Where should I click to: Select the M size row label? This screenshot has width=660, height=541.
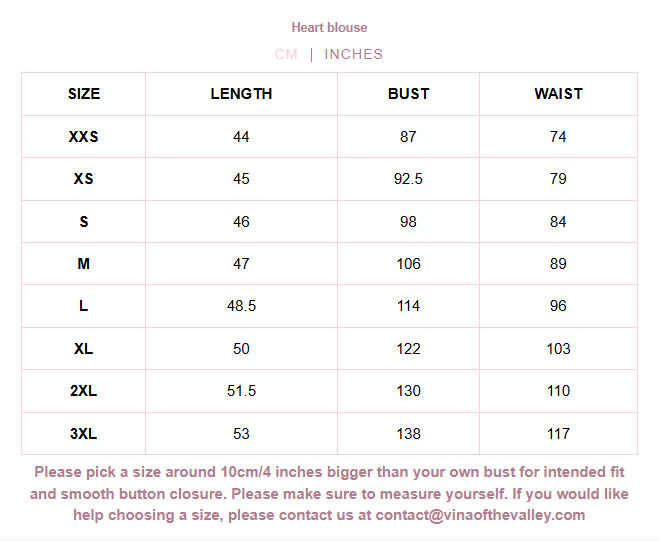84,264
